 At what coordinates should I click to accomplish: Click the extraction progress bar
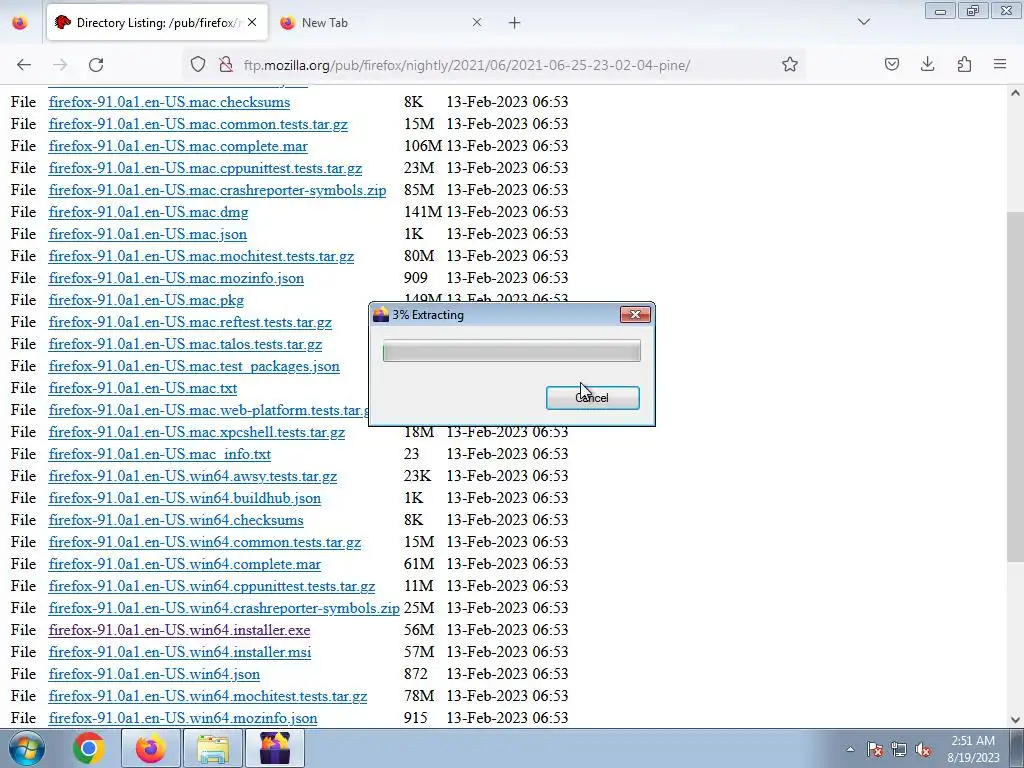coord(511,351)
